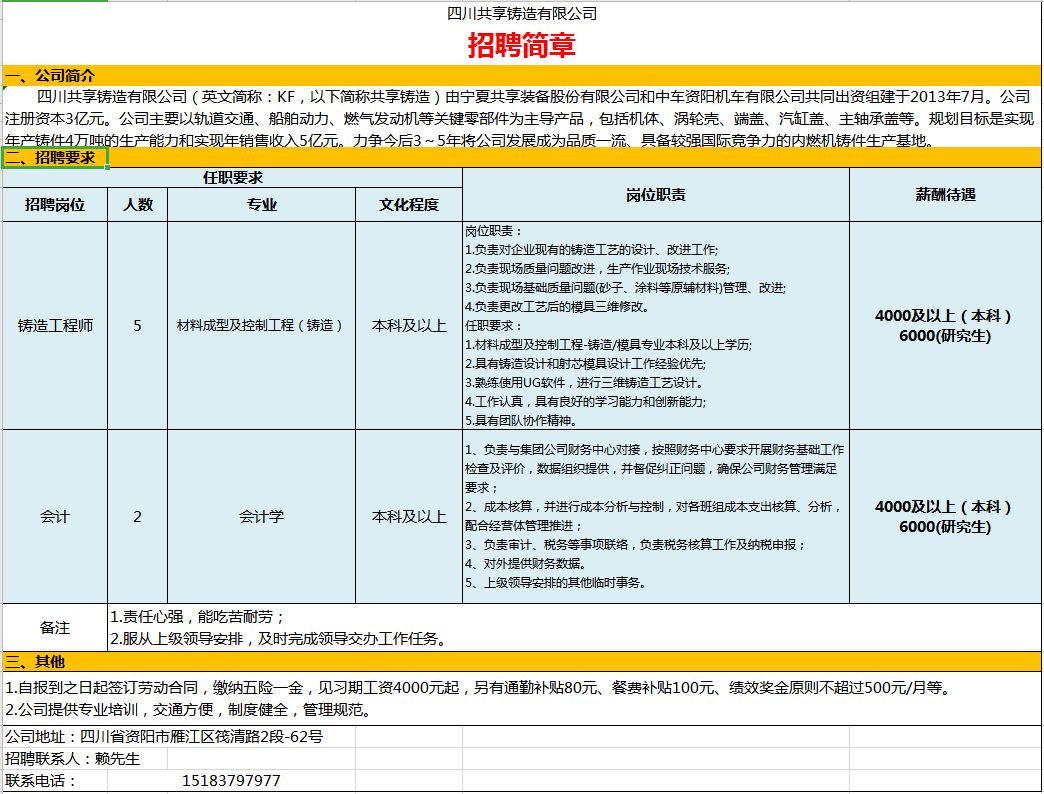Click the company introduction paragraph cell

[x=521, y=118]
